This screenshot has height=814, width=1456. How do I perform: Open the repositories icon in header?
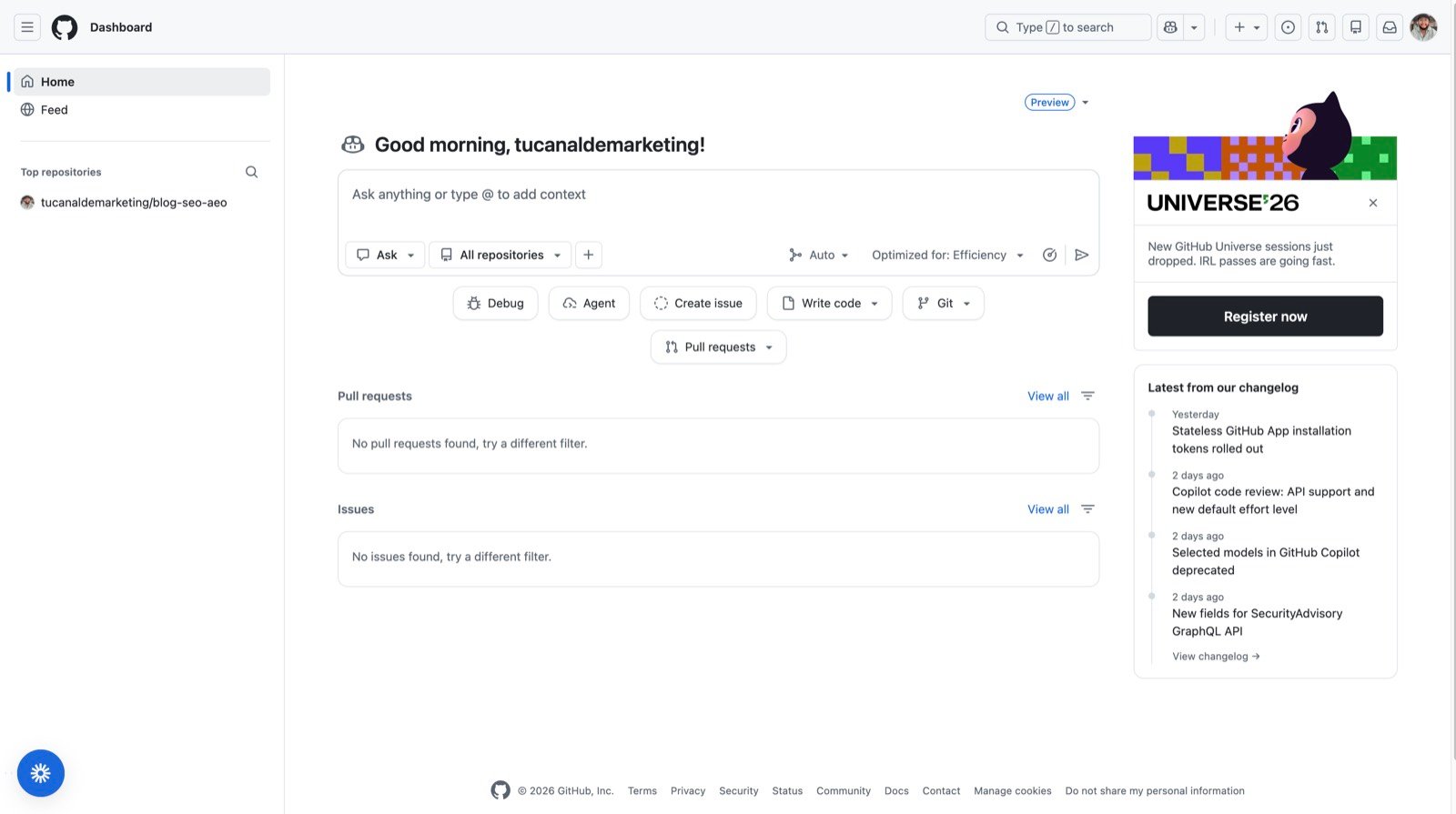1356,27
